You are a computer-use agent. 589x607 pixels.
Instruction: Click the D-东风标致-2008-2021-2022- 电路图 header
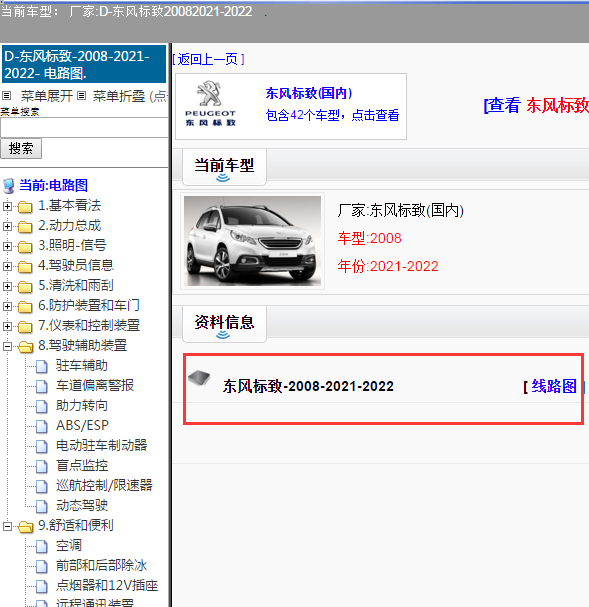pos(84,64)
